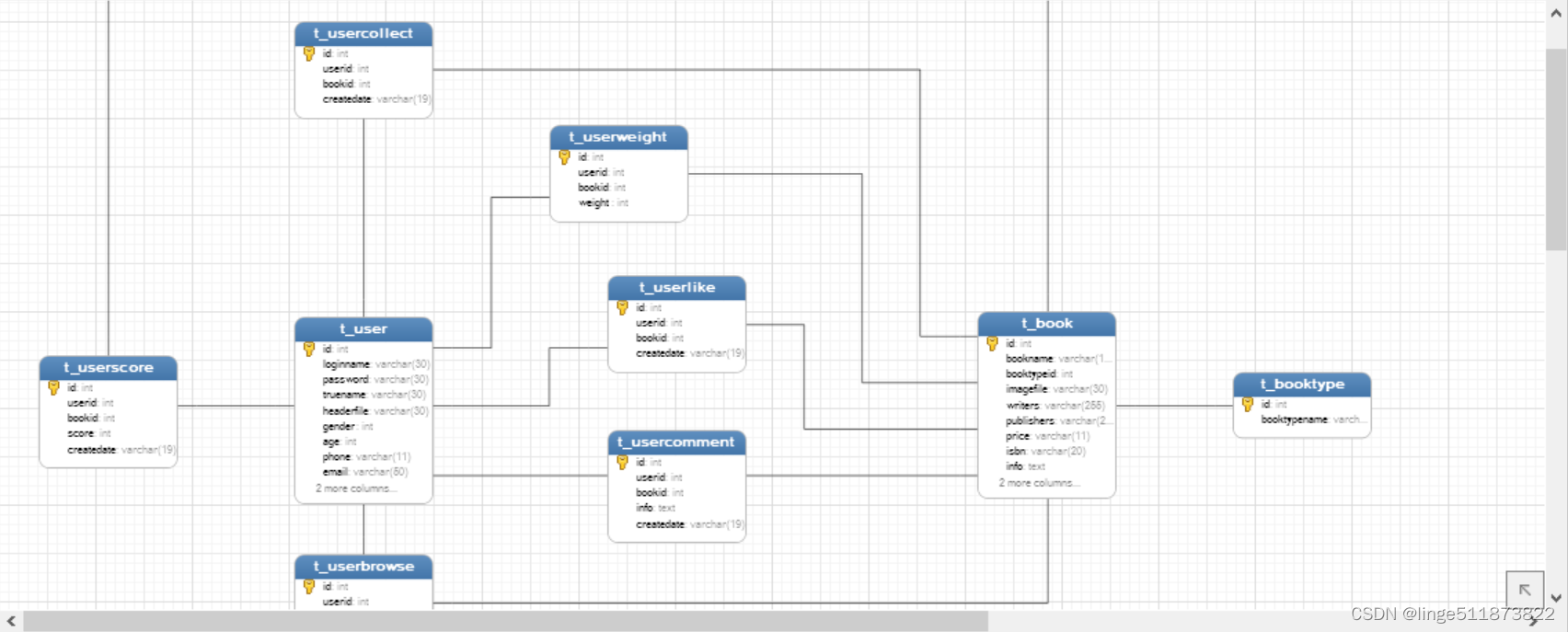Expand '2 more columns' in t_book table
This screenshot has width=1568, height=632.
1040,483
